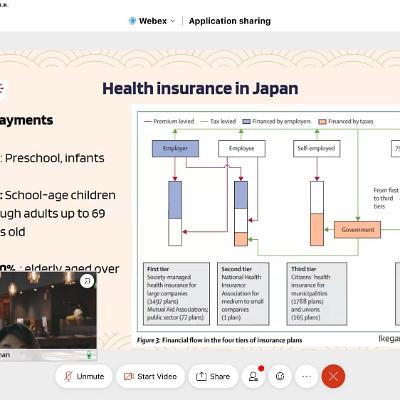Click the School-age children bullet text
This screenshot has height=400, width=400.
point(60,195)
